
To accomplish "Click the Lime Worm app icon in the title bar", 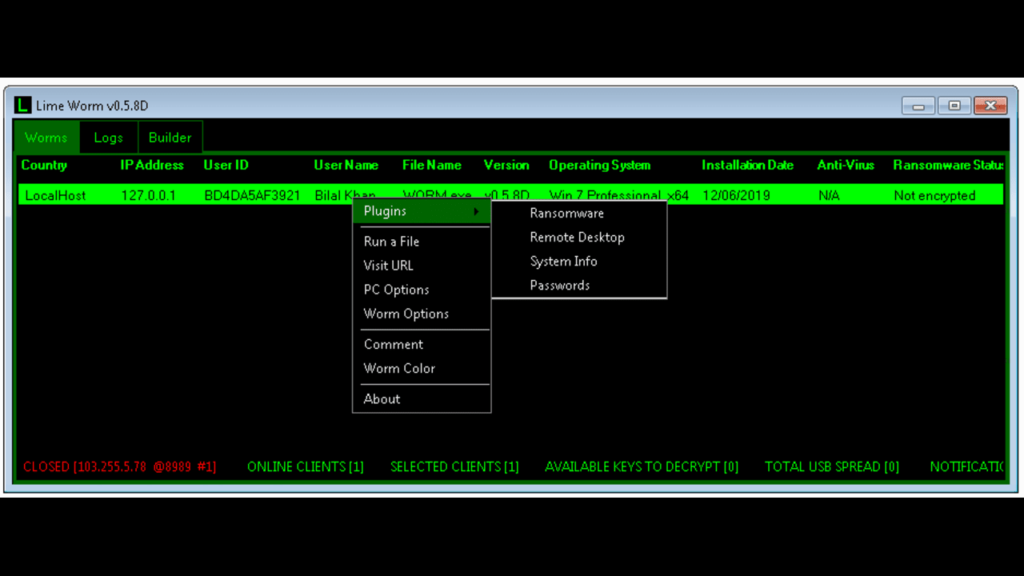I will tap(23, 105).
